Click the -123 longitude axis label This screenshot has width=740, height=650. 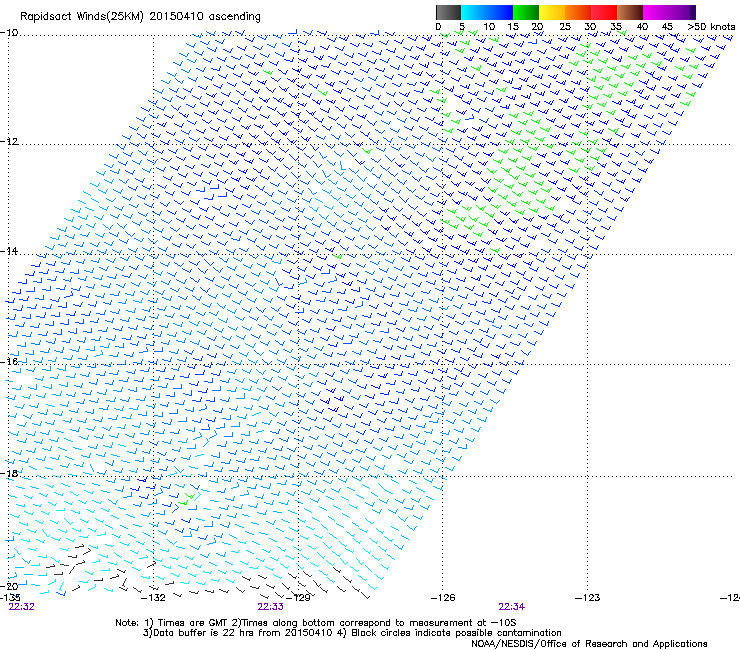point(588,598)
